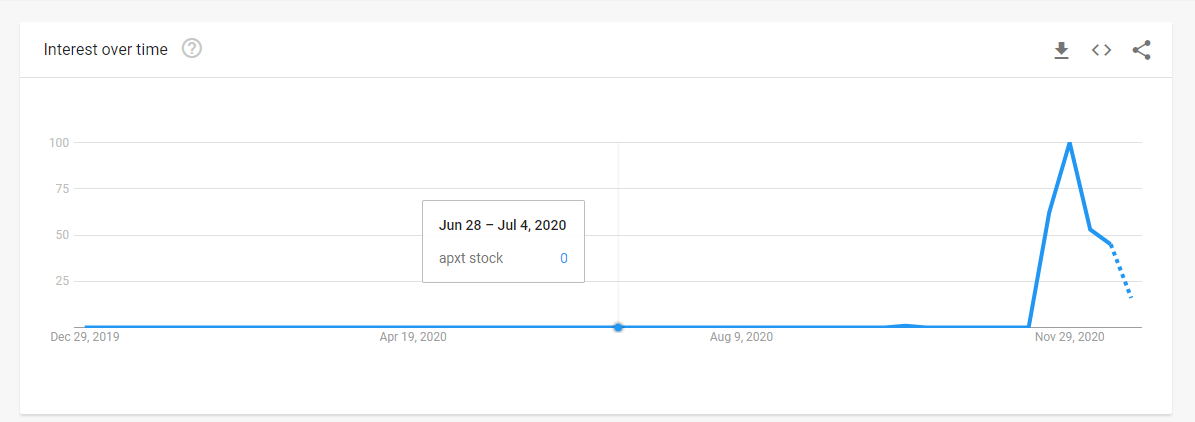Click the 100 label on the y-axis

[59, 142]
